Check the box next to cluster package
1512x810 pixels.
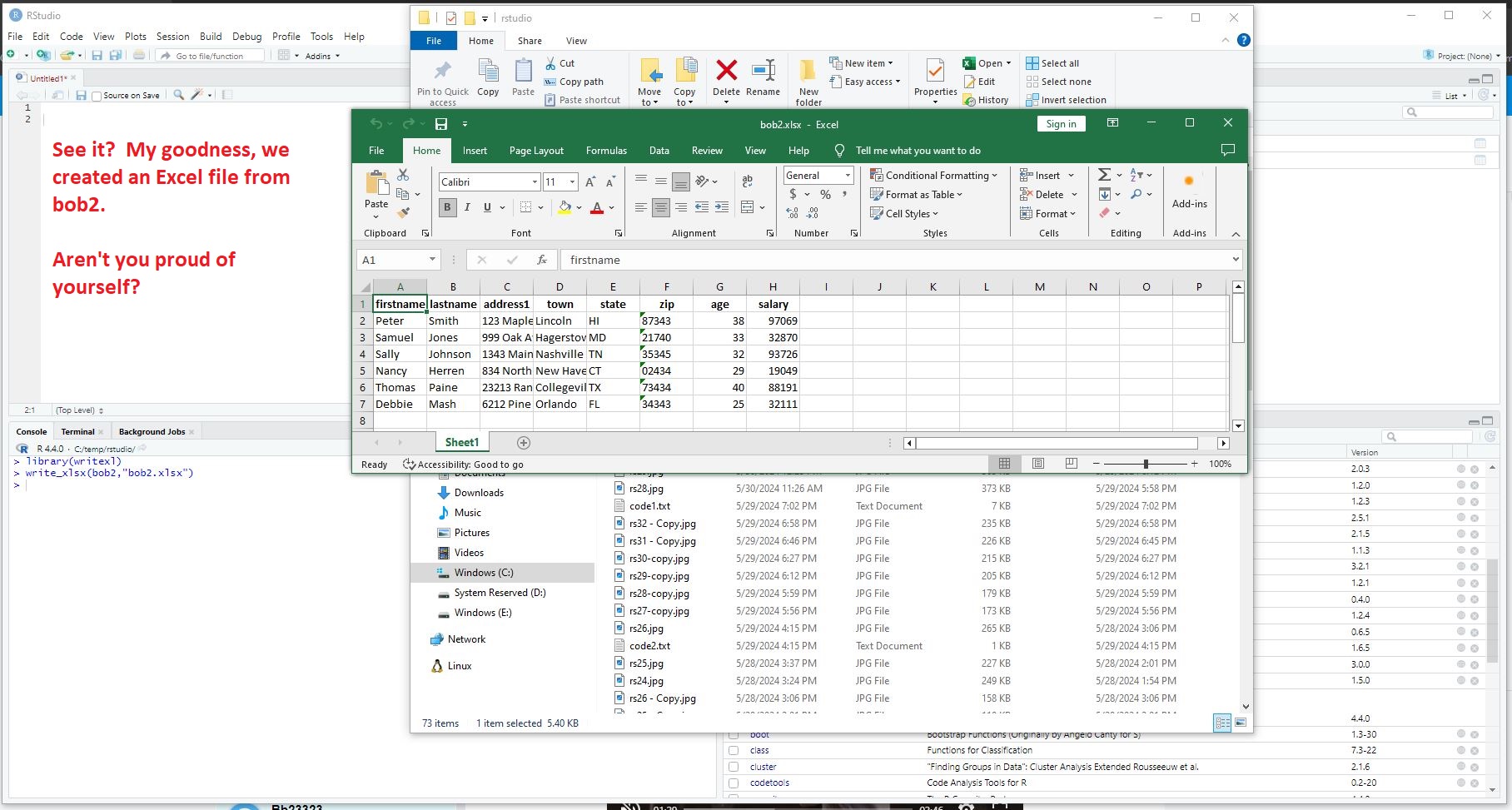(x=734, y=767)
